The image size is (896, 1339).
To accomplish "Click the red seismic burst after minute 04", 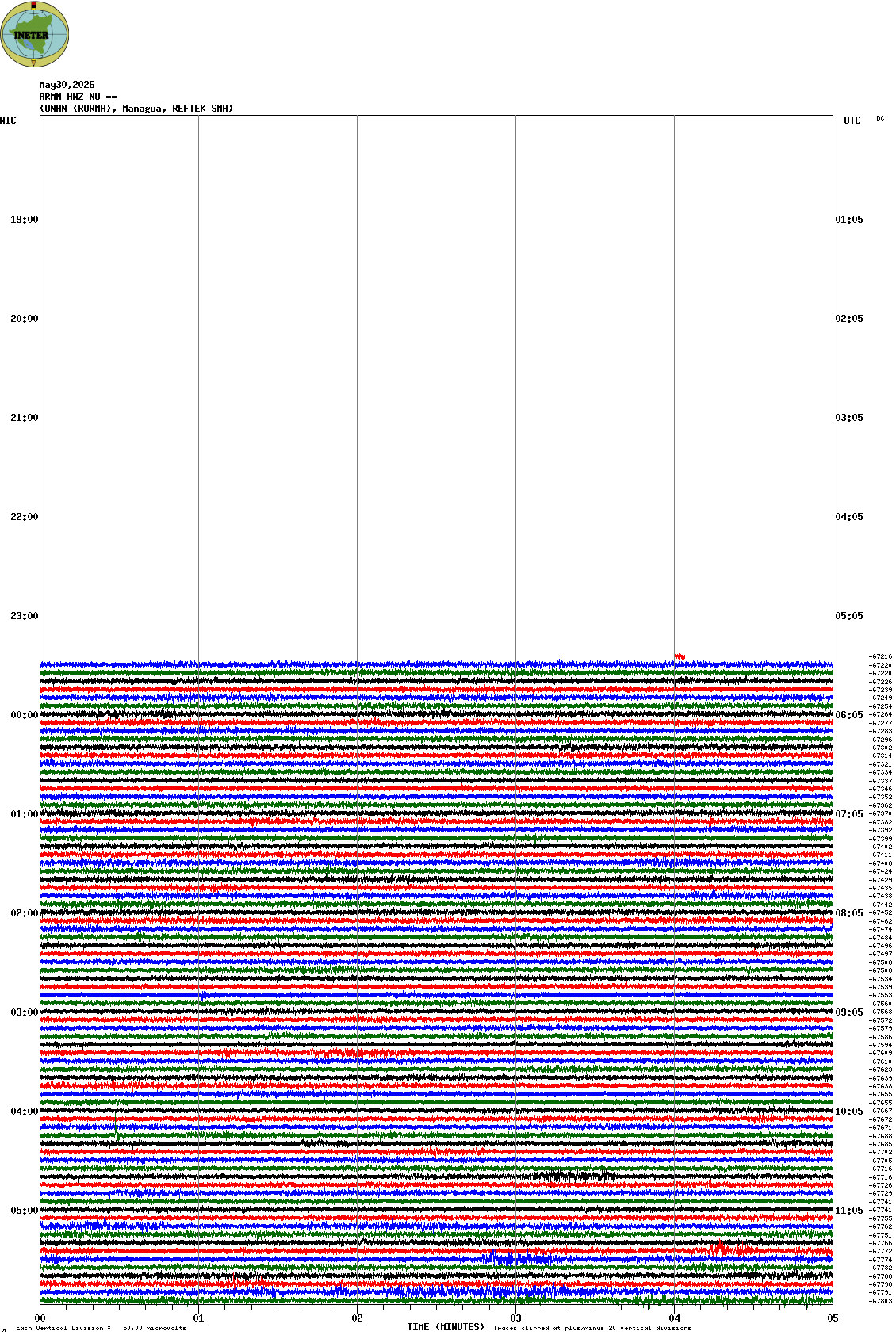I will tap(720, 1249).
